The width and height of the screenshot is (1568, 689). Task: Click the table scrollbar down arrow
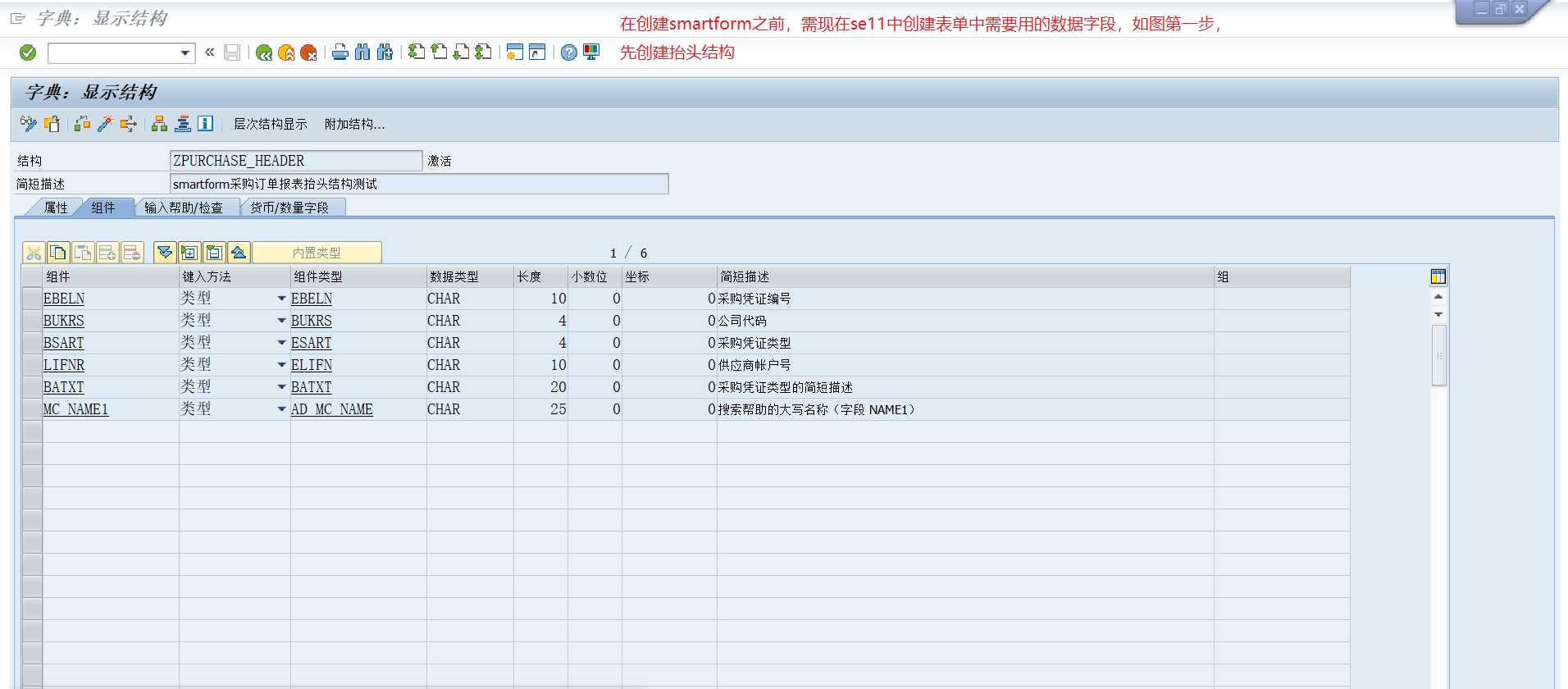click(x=1438, y=314)
